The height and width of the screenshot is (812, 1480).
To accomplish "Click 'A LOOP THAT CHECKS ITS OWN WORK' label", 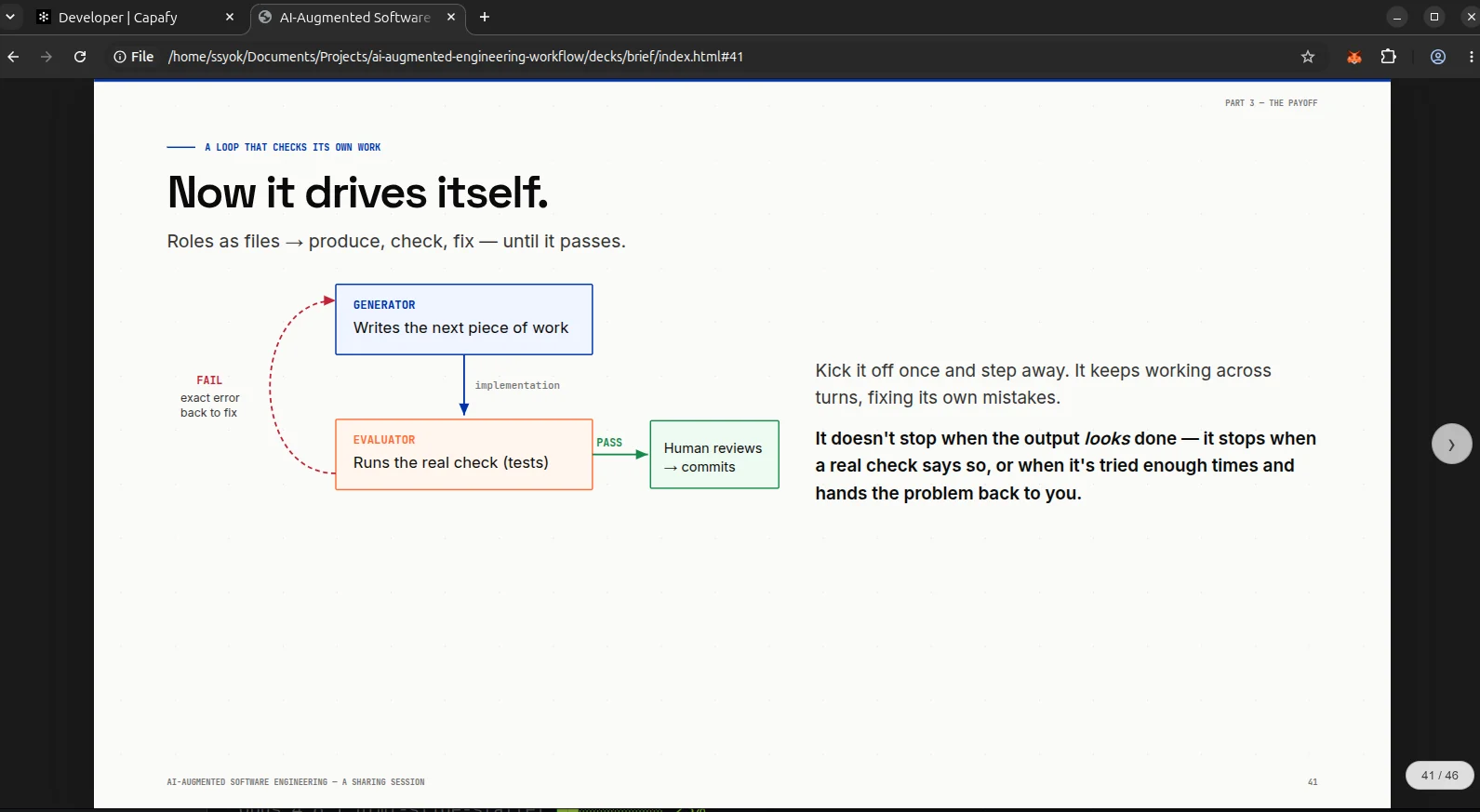I will coord(292,147).
